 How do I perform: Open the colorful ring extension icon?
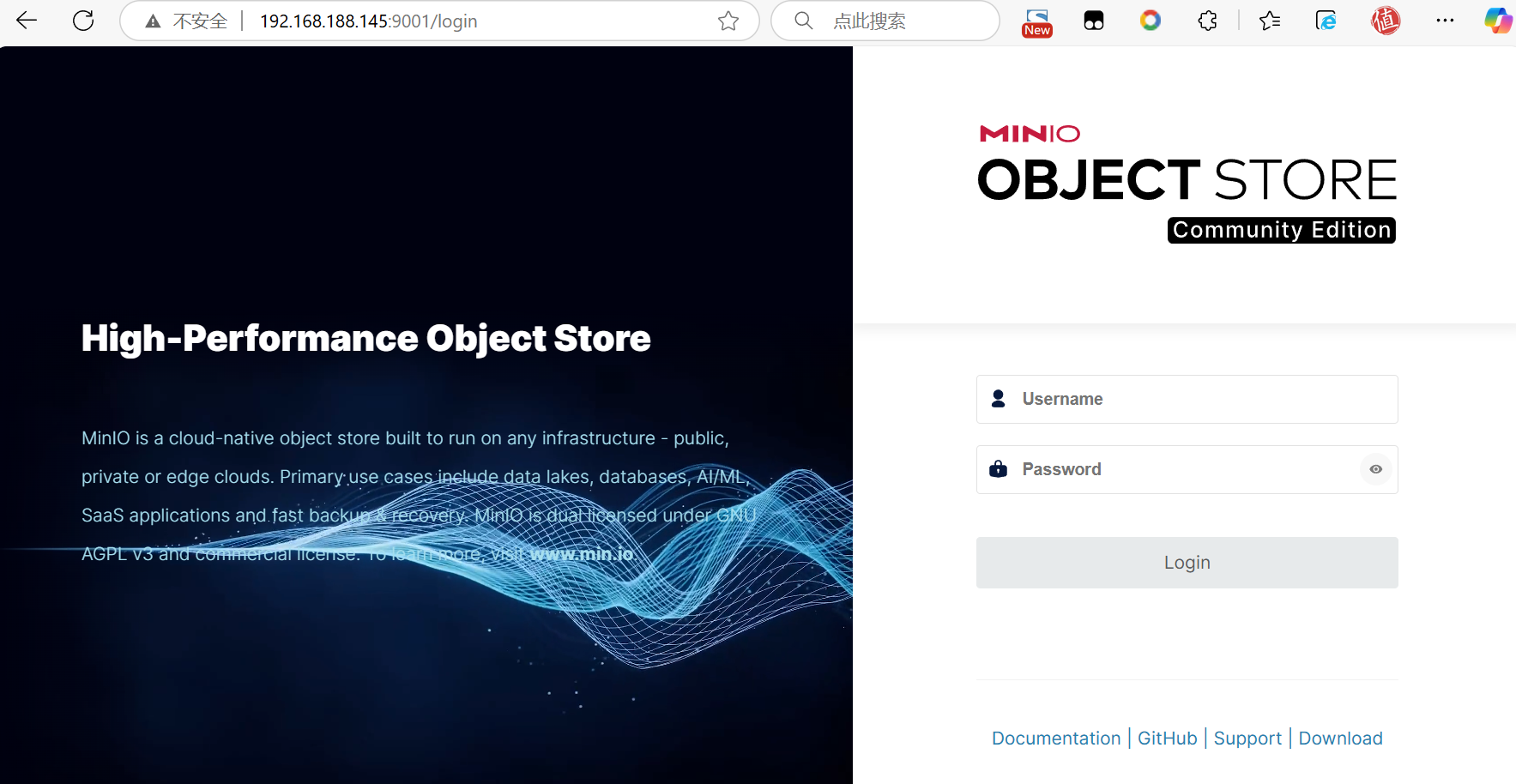(1151, 21)
